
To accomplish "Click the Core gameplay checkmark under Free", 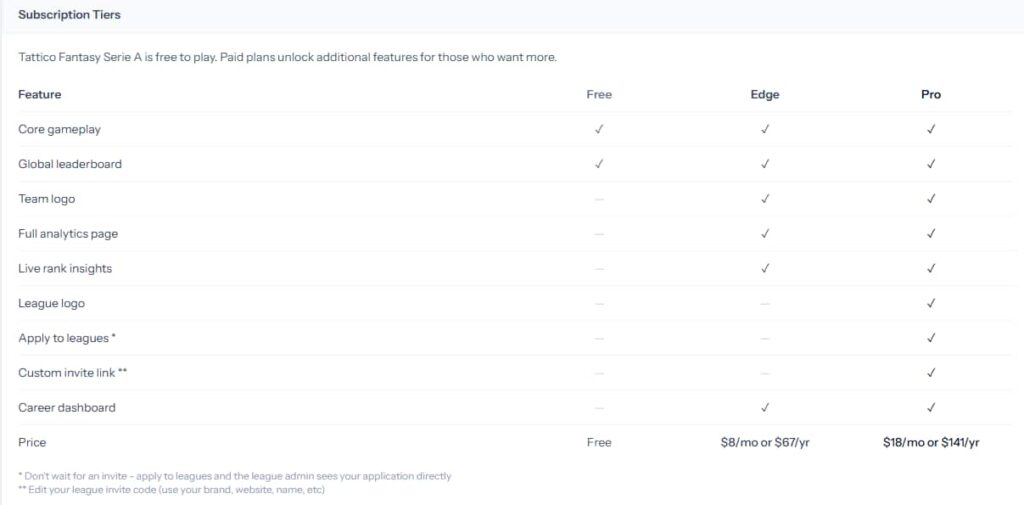I will pos(599,129).
